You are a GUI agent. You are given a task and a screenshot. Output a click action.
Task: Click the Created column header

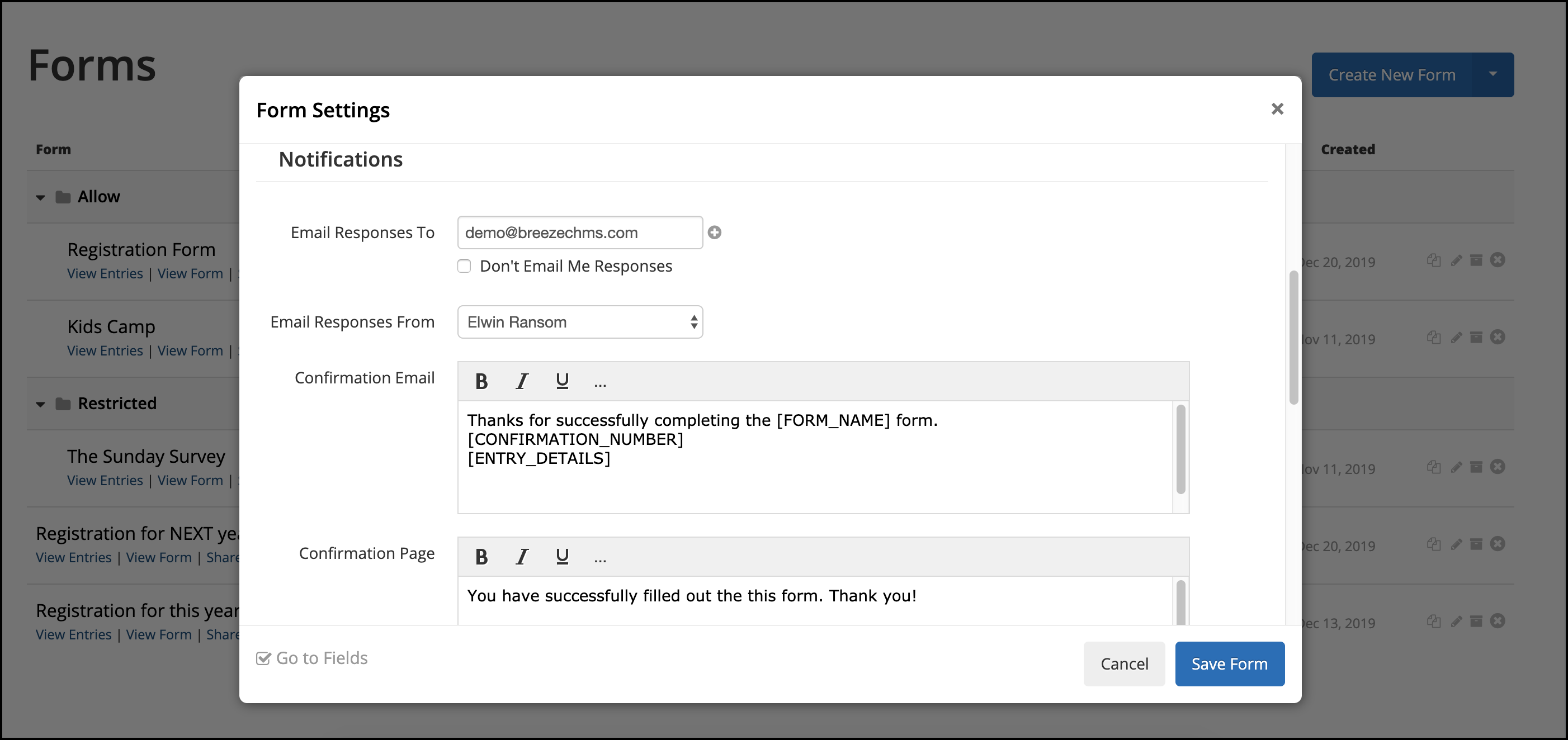(x=1348, y=150)
